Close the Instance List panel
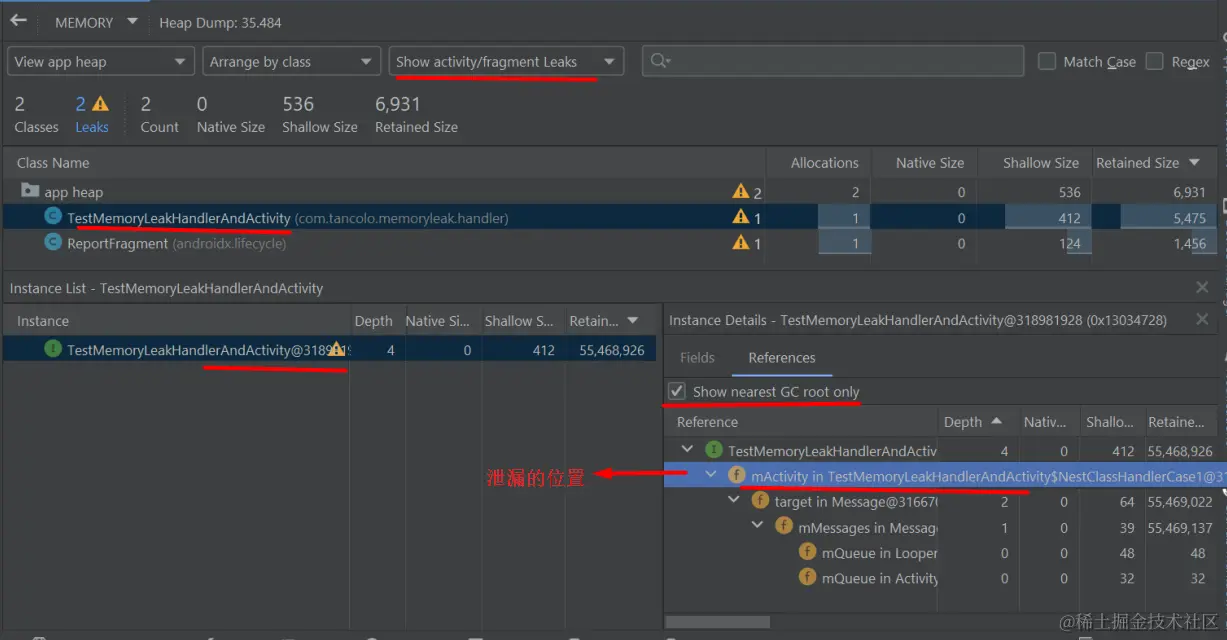 point(1203,287)
